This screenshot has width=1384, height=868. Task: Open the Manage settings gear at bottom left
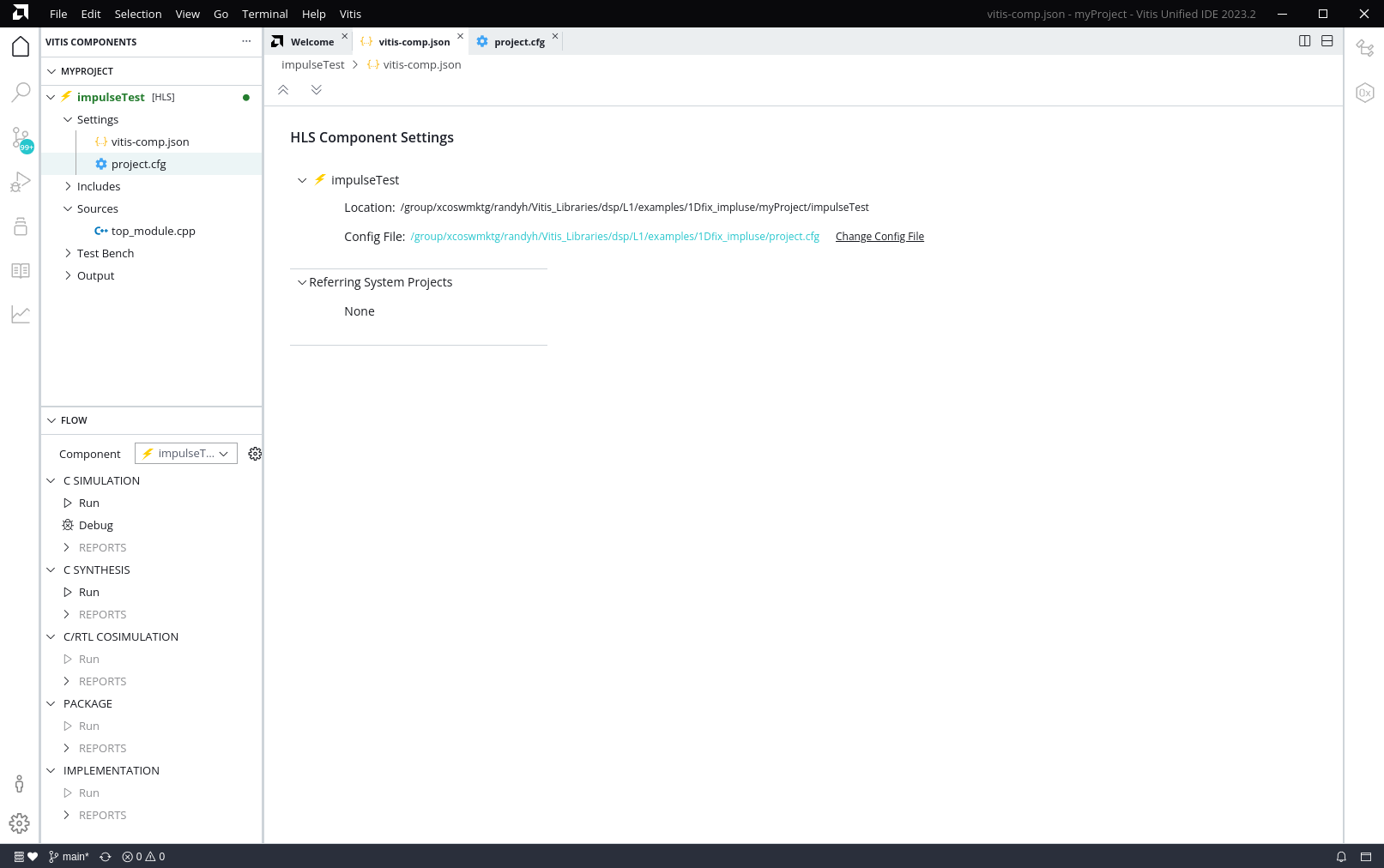[20, 823]
